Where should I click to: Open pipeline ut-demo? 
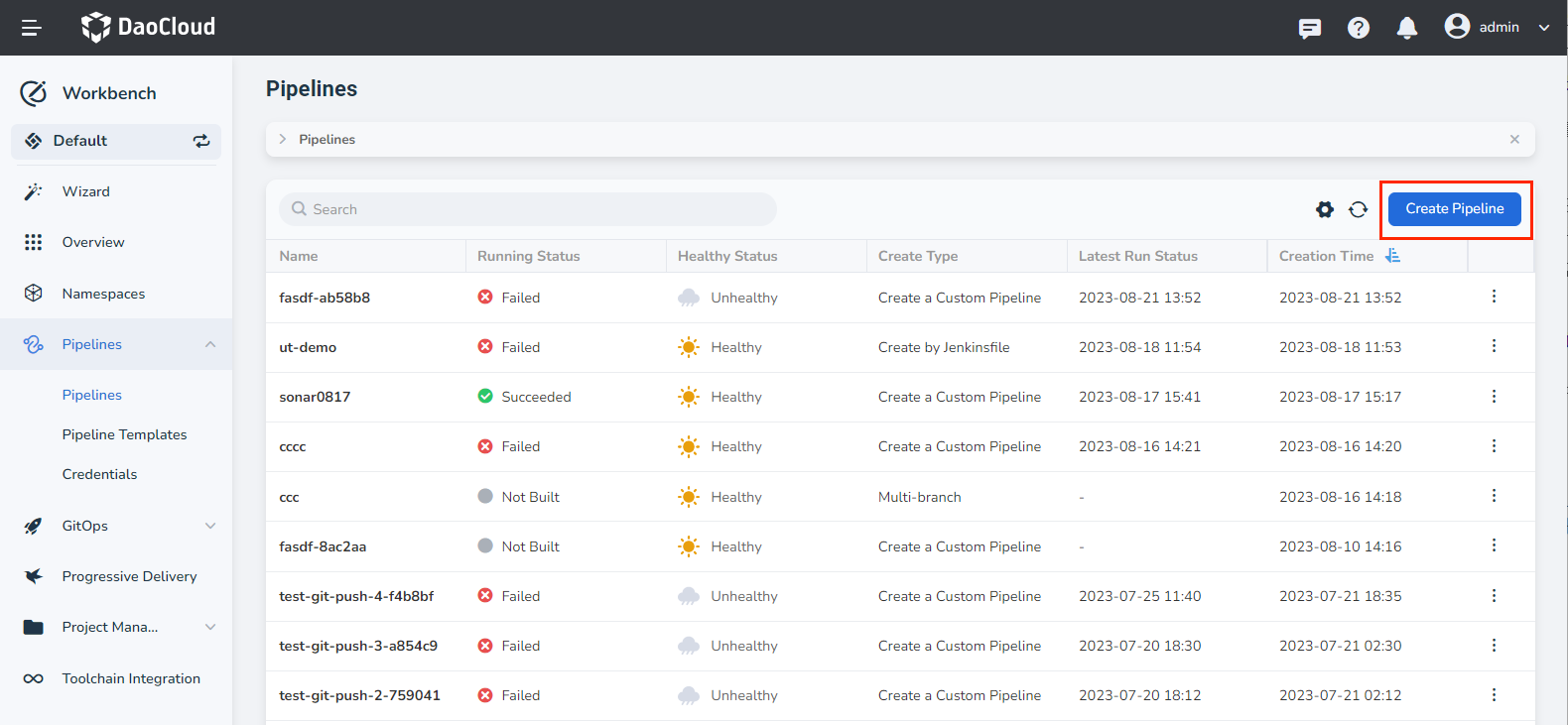click(x=308, y=347)
